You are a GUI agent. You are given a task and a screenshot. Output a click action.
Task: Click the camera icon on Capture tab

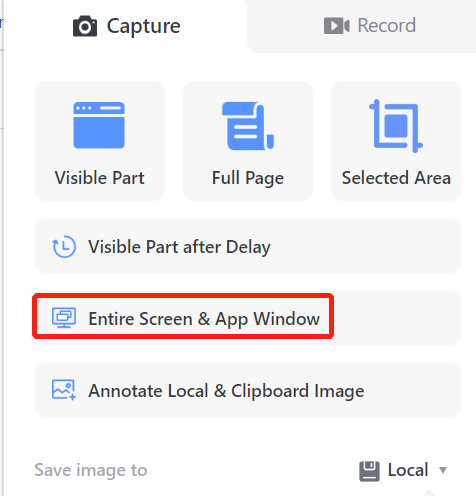coord(85,26)
